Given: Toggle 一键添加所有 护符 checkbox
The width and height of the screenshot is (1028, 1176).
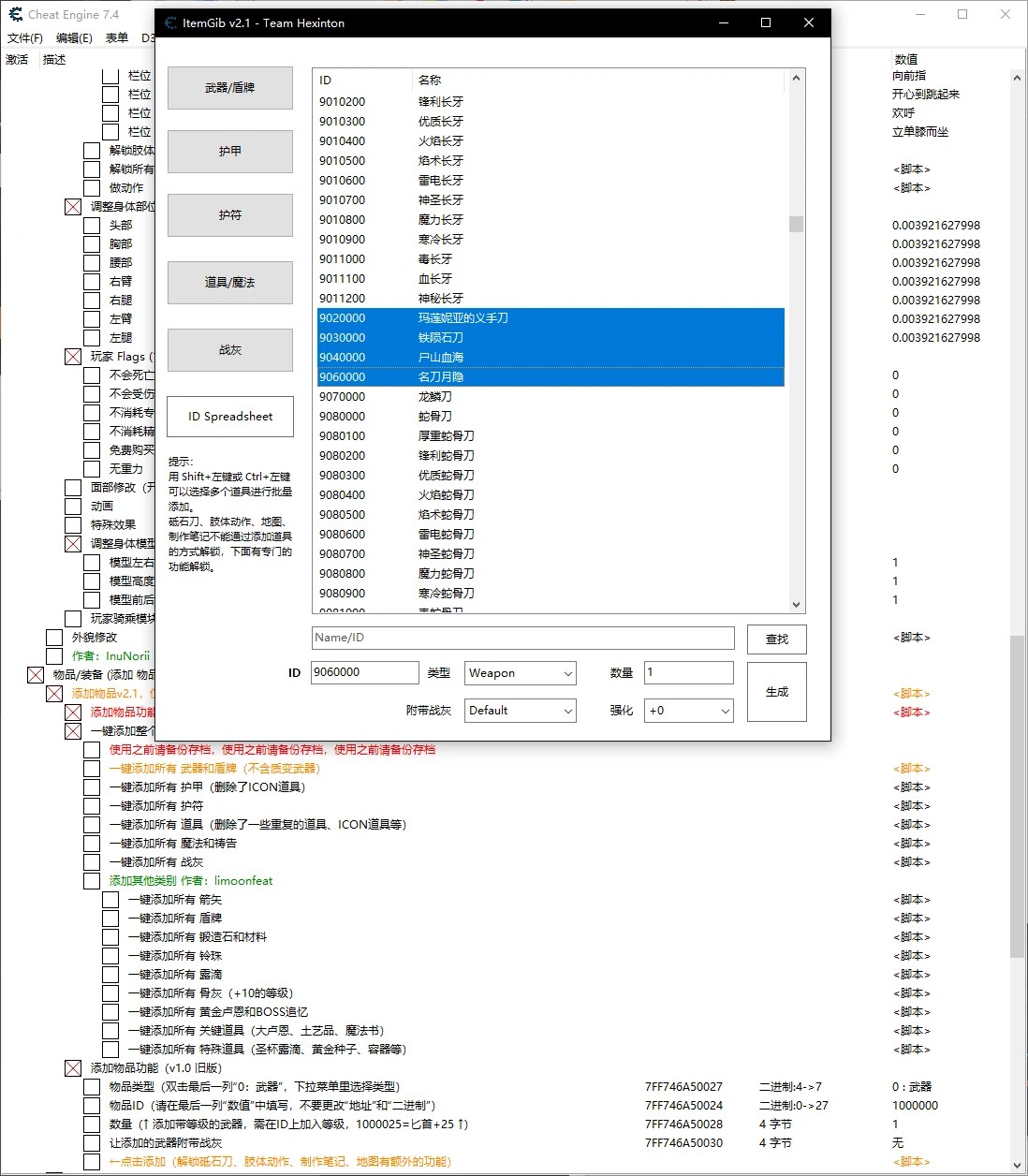Looking at the screenshot, I should [x=92, y=806].
